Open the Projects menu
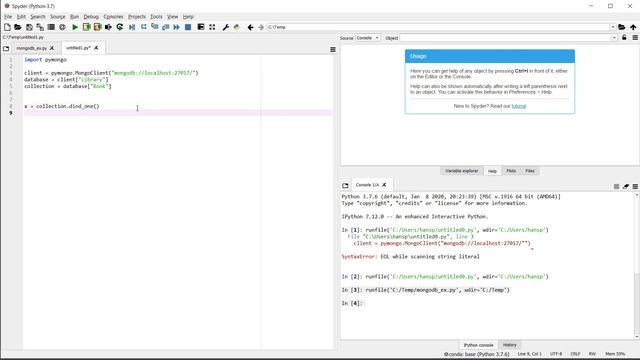 [137, 17]
